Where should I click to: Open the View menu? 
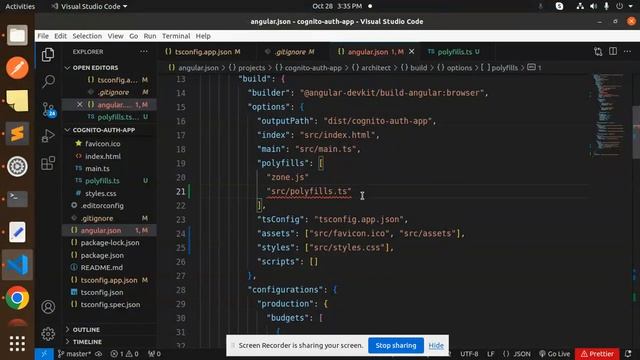point(116,36)
